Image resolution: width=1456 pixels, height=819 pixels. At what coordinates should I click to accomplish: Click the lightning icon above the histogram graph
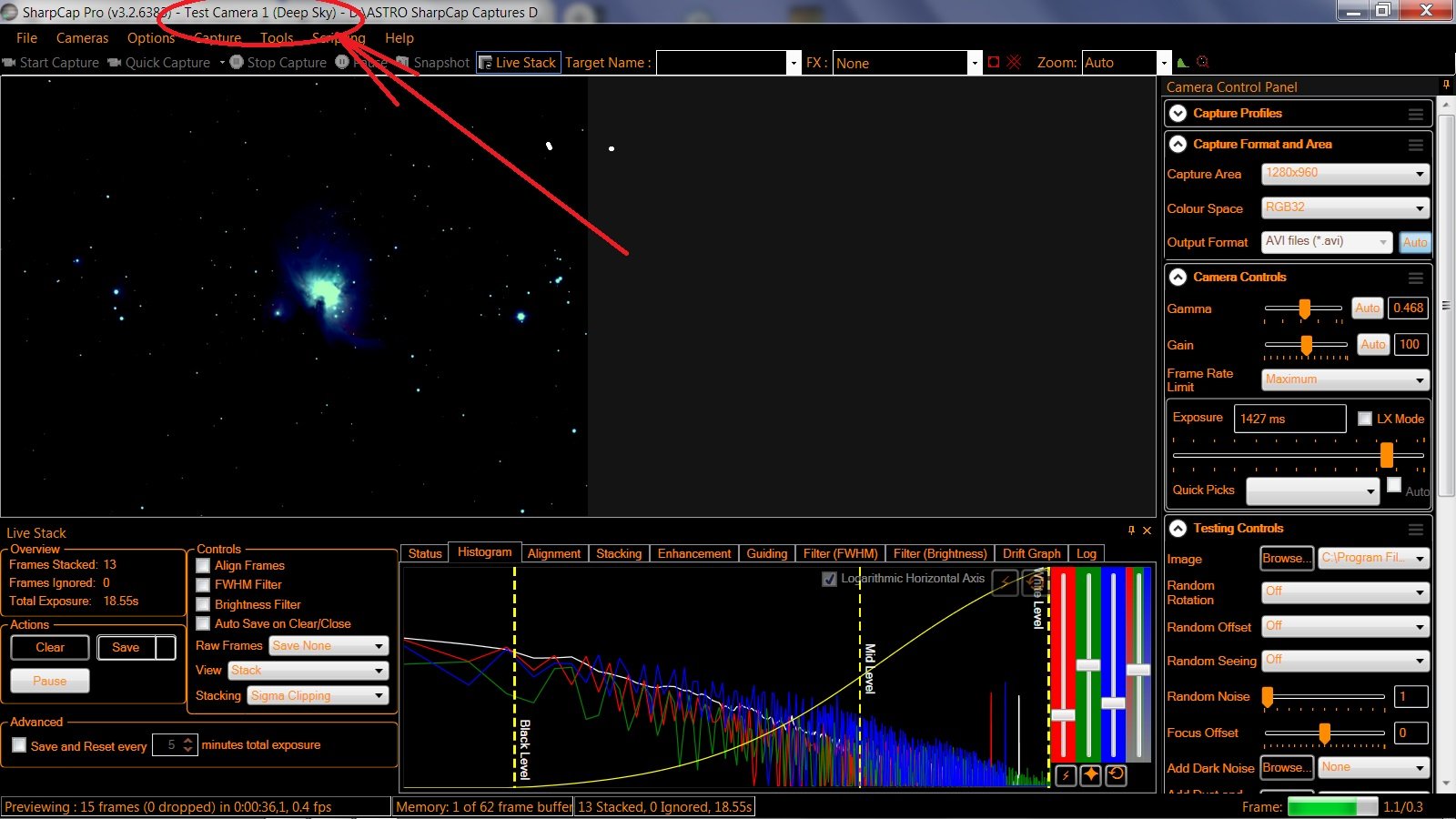click(1005, 582)
